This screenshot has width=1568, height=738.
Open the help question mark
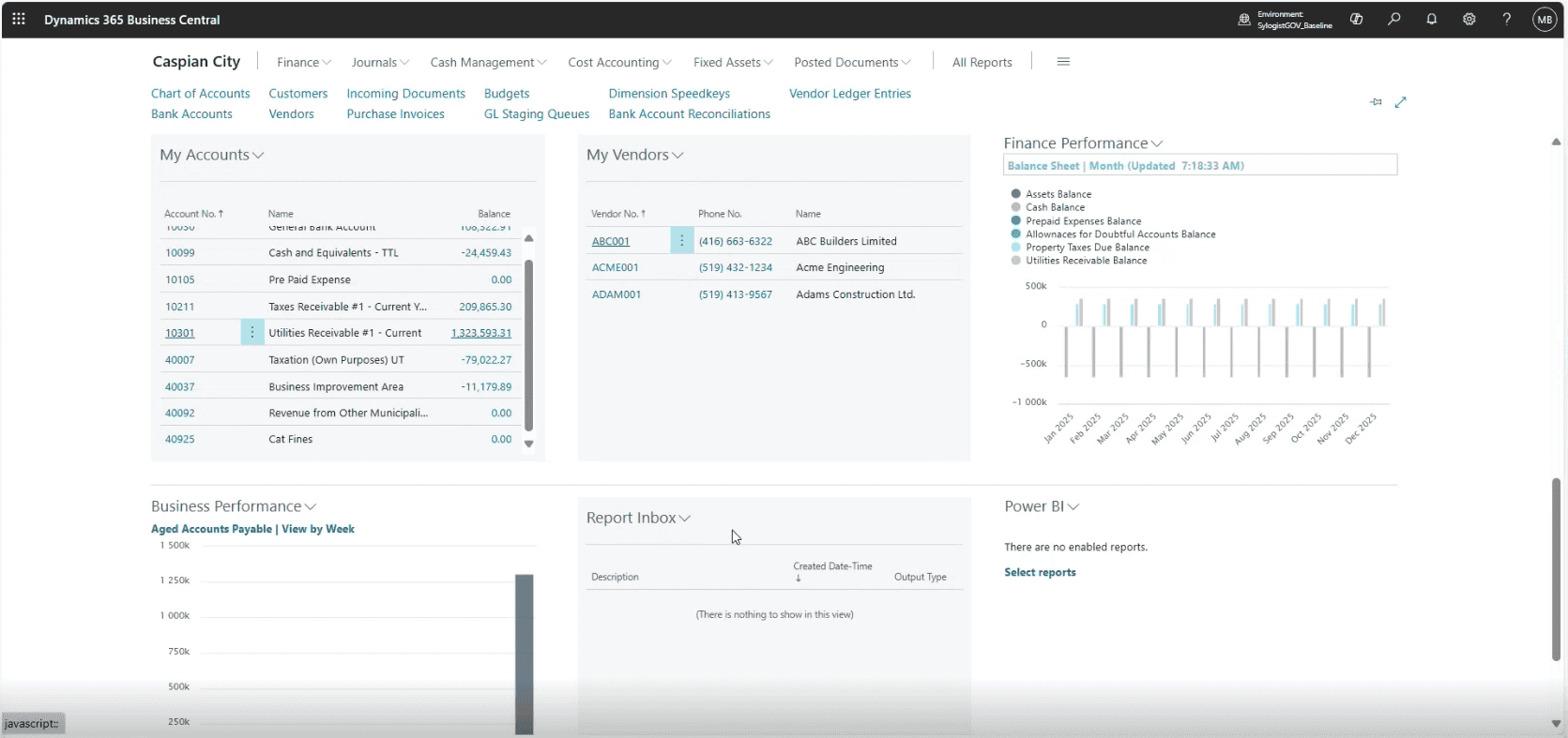tap(1507, 19)
